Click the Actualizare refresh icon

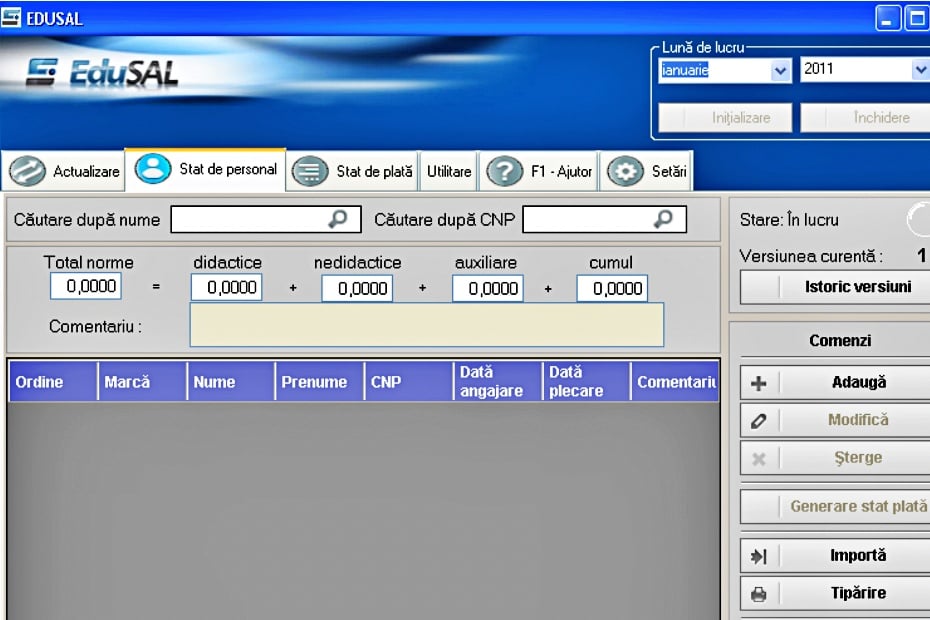click(x=27, y=171)
